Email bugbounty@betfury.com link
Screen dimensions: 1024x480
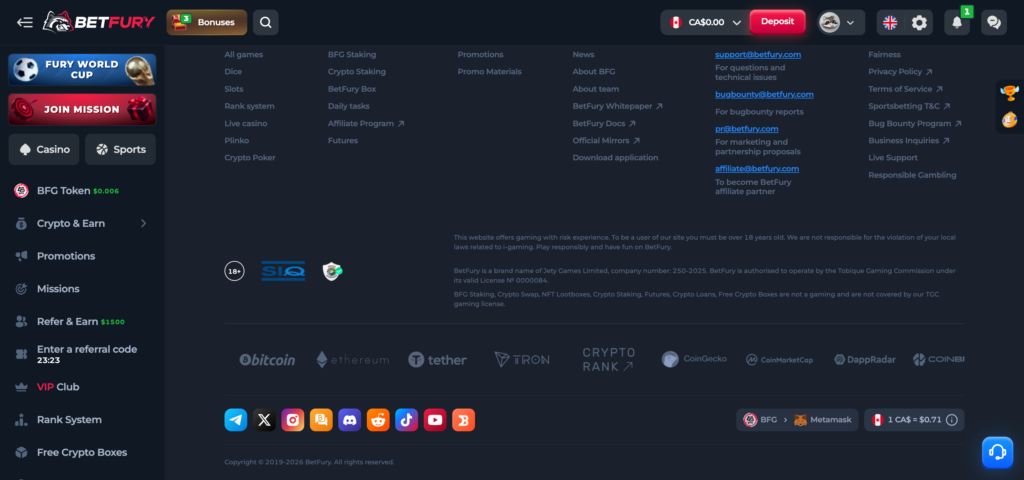click(764, 95)
